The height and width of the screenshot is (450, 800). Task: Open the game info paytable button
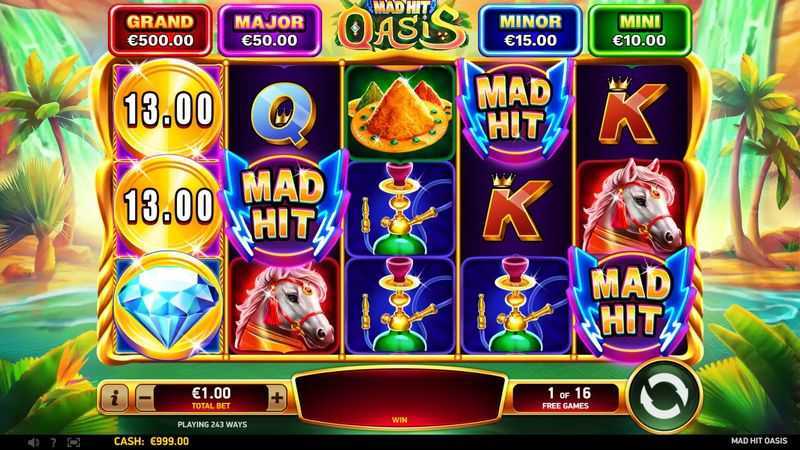click(114, 398)
